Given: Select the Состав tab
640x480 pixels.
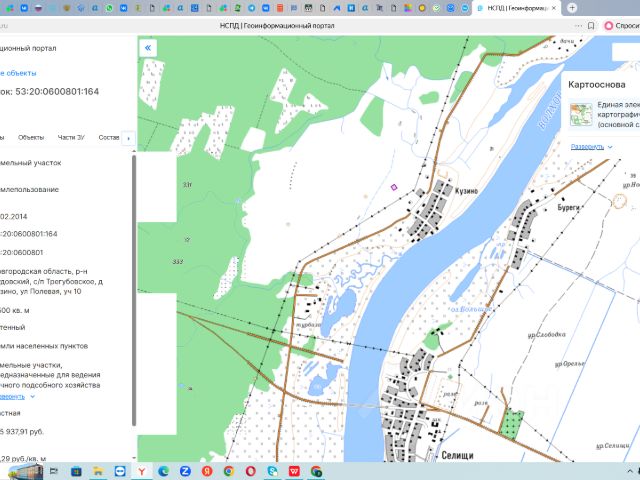Looking at the screenshot, I should click(x=109, y=137).
